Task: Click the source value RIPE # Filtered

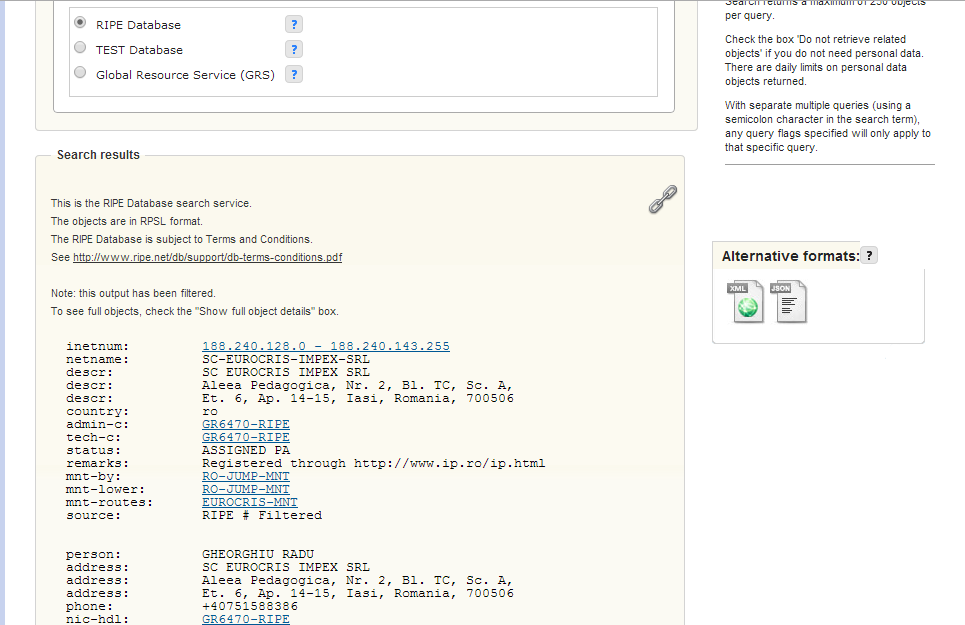Action: point(262,515)
